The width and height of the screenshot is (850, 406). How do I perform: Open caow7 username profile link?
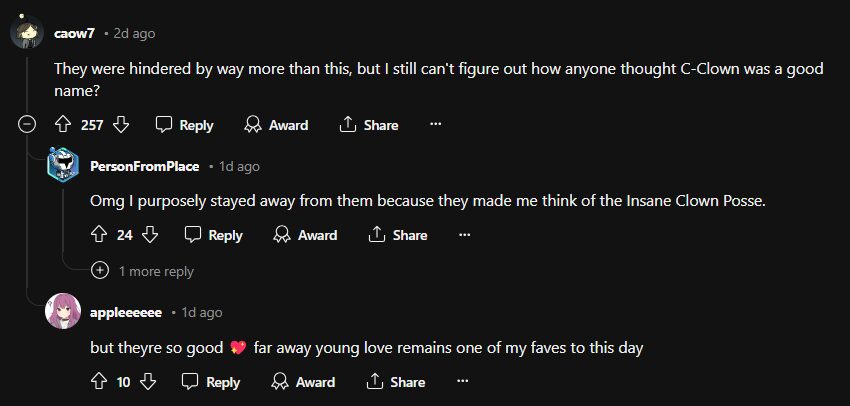(x=72, y=33)
